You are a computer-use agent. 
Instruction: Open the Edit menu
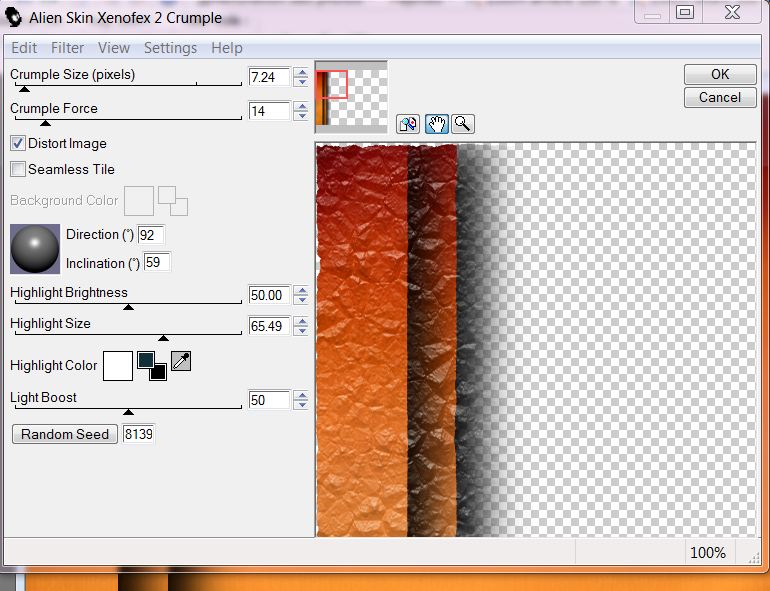(x=24, y=48)
